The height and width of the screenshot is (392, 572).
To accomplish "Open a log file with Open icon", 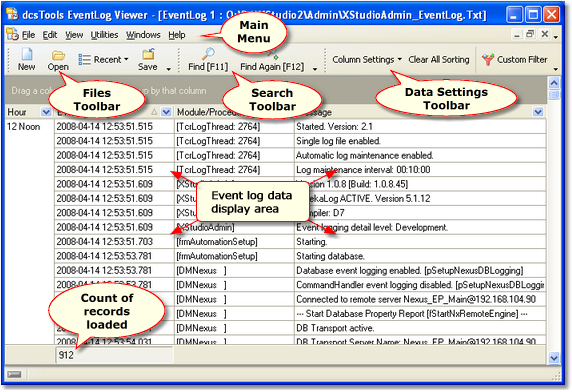I will click(58, 60).
